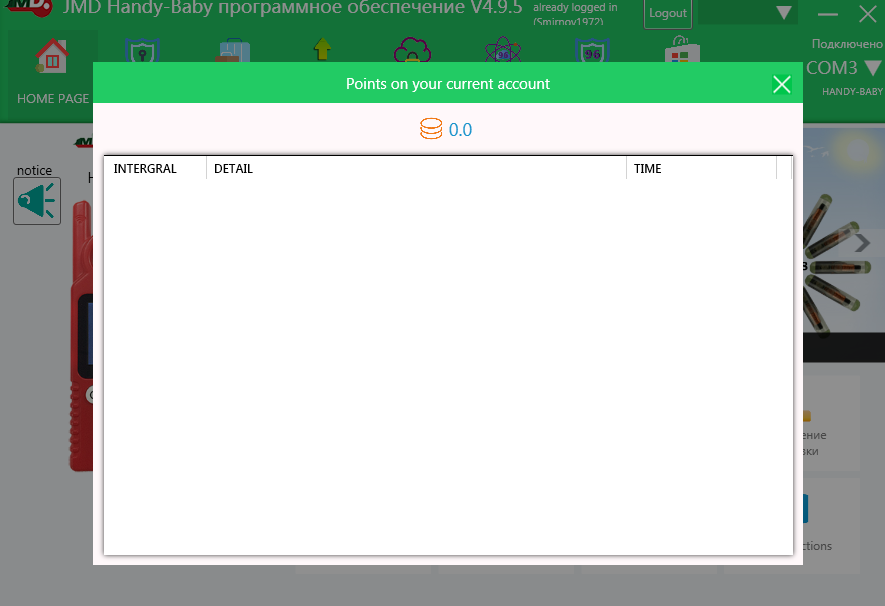The height and width of the screenshot is (606, 885).
Task: Click the transponder chips banner image
Action: coord(844,244)
